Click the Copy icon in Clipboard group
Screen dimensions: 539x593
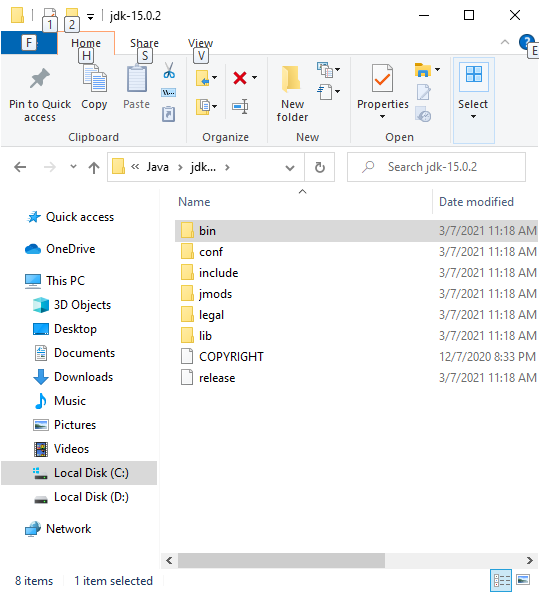pos(95,78)
